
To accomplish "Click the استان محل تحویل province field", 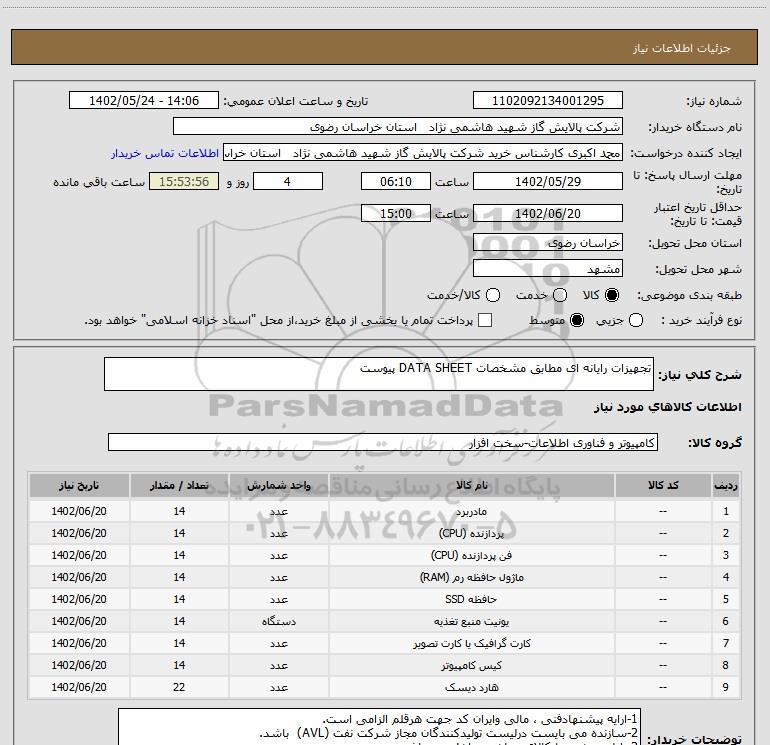I will 546,243.
